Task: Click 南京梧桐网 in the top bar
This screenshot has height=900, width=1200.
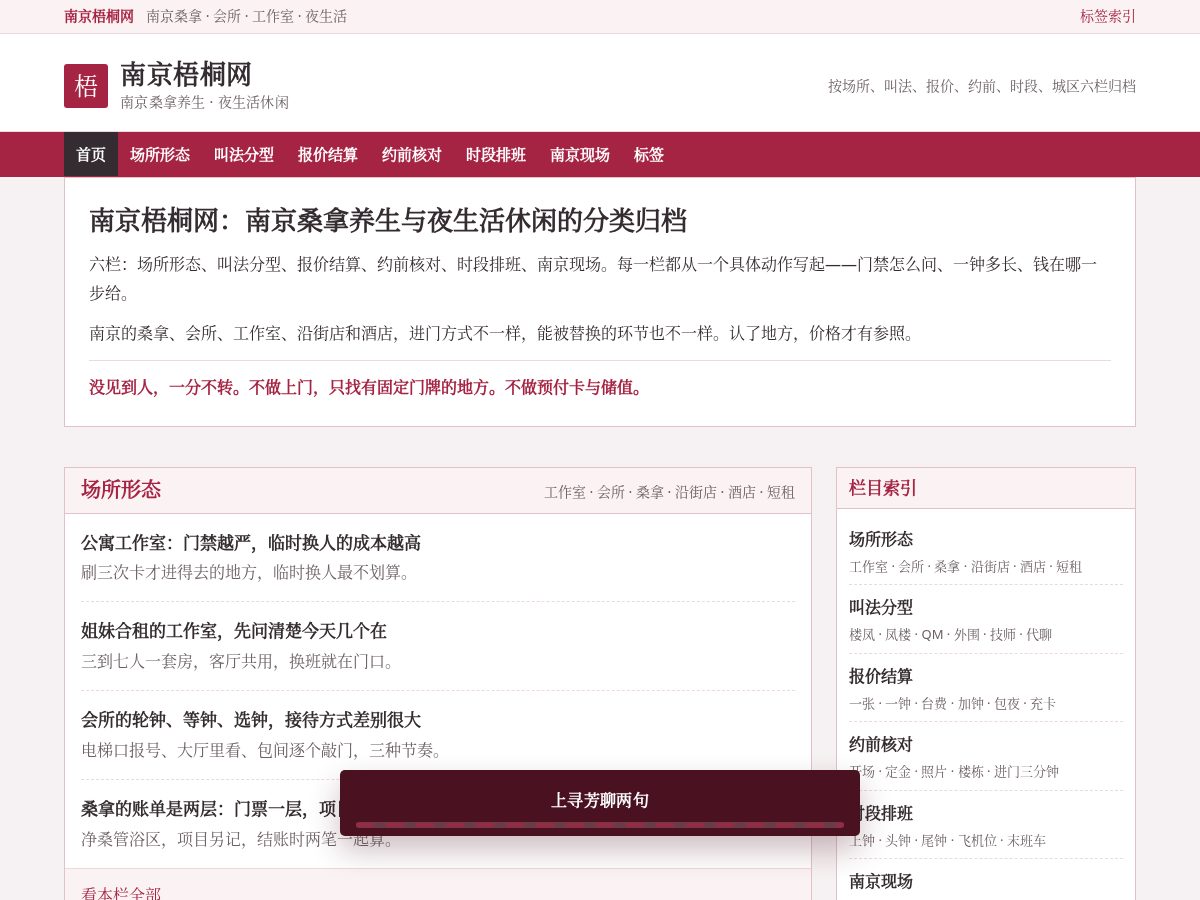Action: pos(99,16)
